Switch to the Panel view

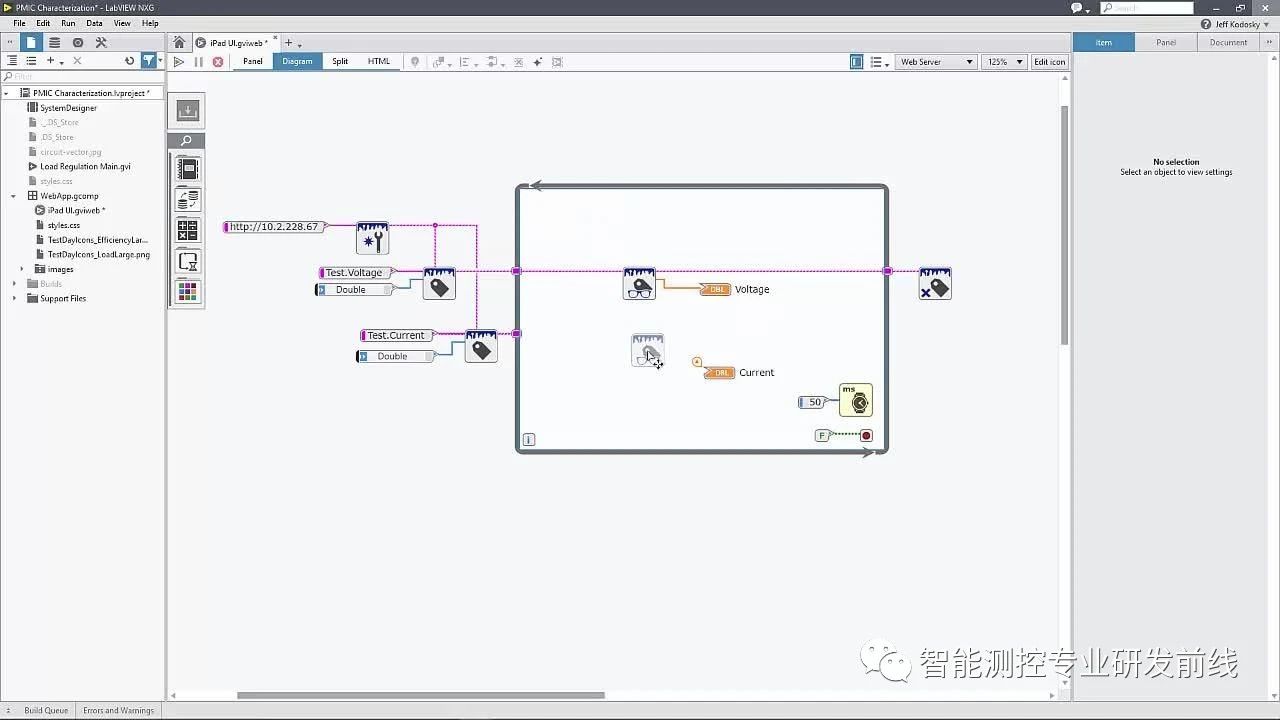tap(253, 62)
